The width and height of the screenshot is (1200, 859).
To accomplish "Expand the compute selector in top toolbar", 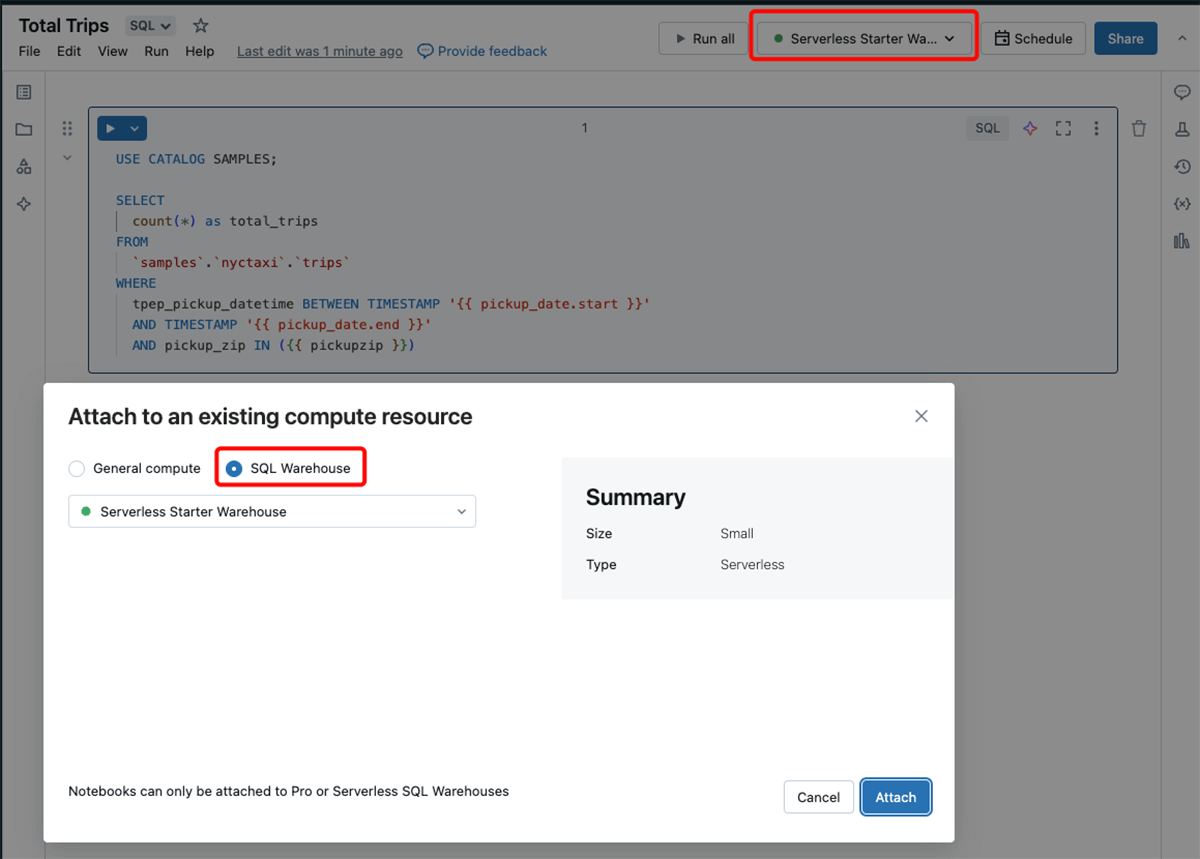I will pos(864,39).
